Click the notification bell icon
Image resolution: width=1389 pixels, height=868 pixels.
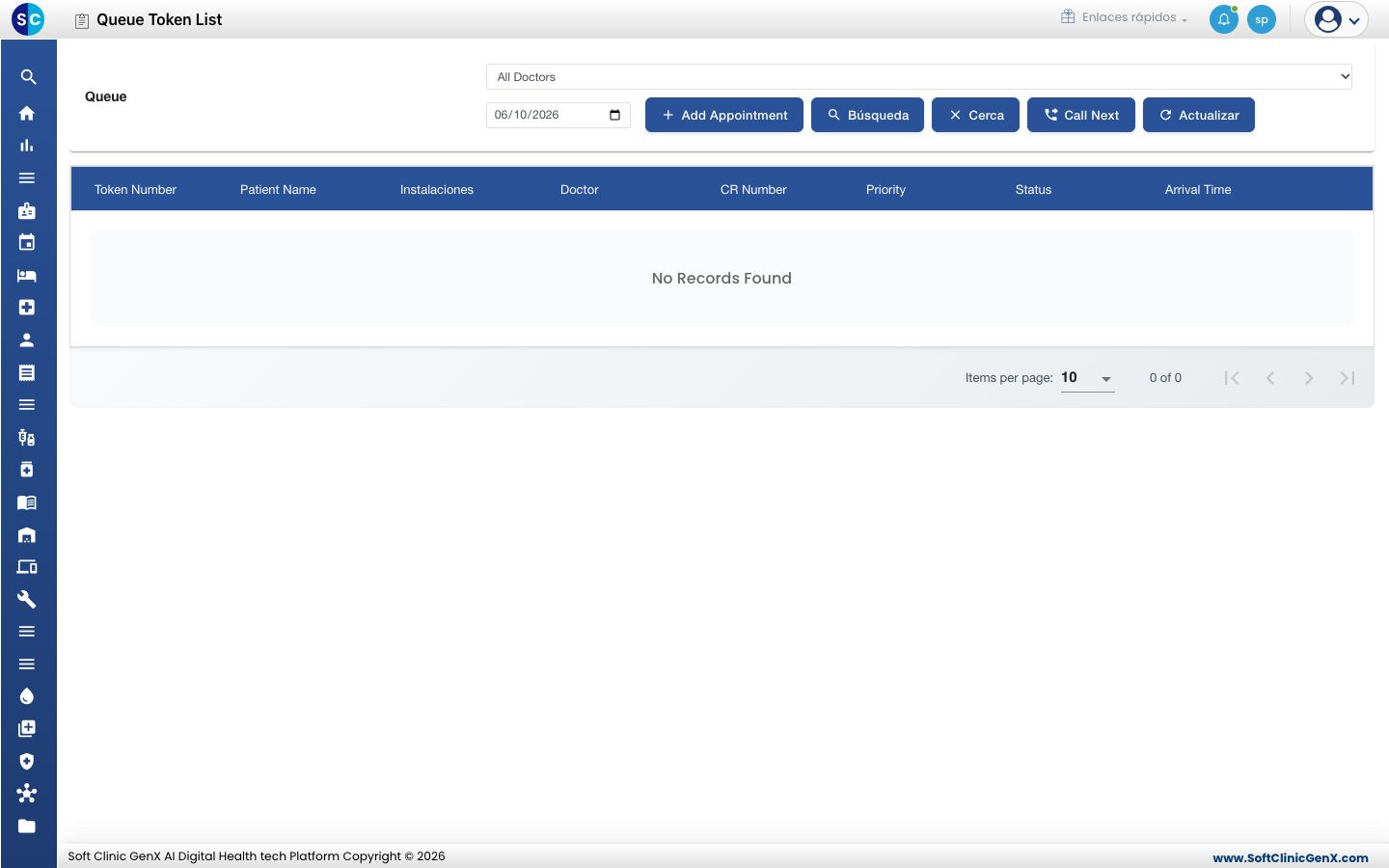pos(1224,19)
